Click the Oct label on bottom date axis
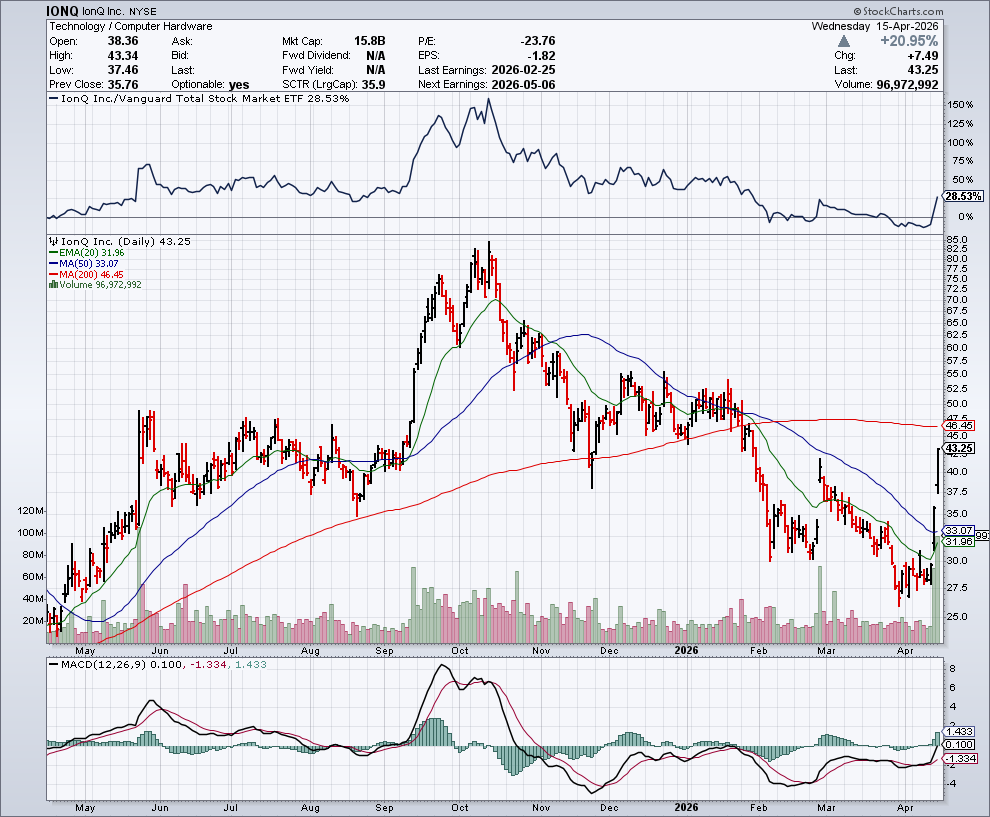Image resolution: width=990 pixels, height=817 pixels. coord(459,806)
